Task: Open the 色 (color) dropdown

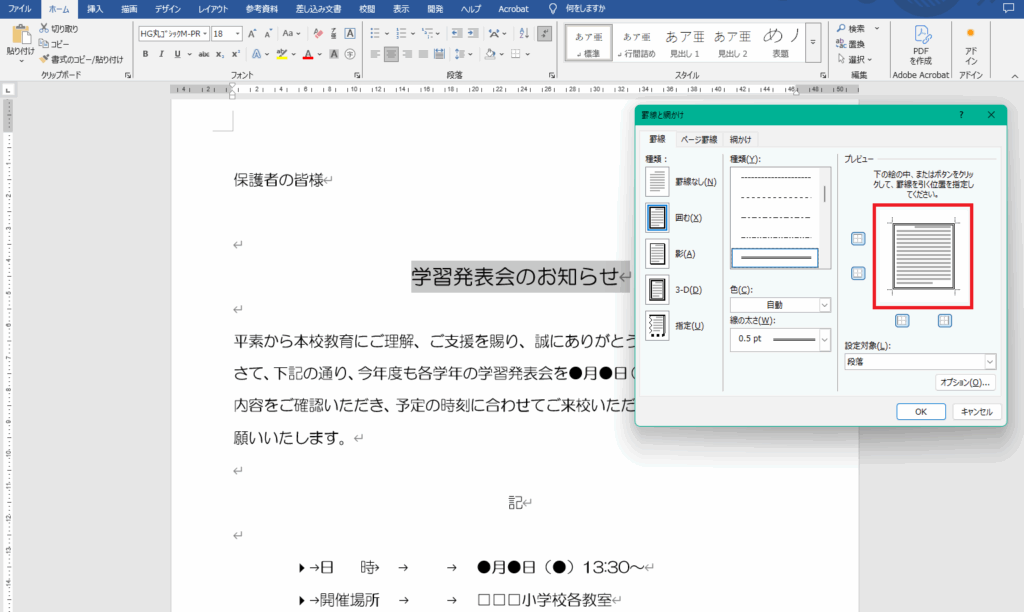Action: tap(780, 305)
